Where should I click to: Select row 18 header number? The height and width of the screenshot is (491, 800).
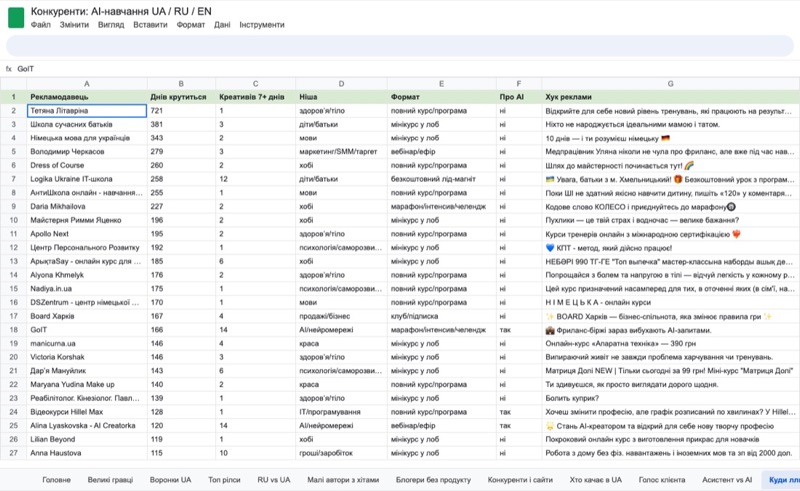point(14,330)
